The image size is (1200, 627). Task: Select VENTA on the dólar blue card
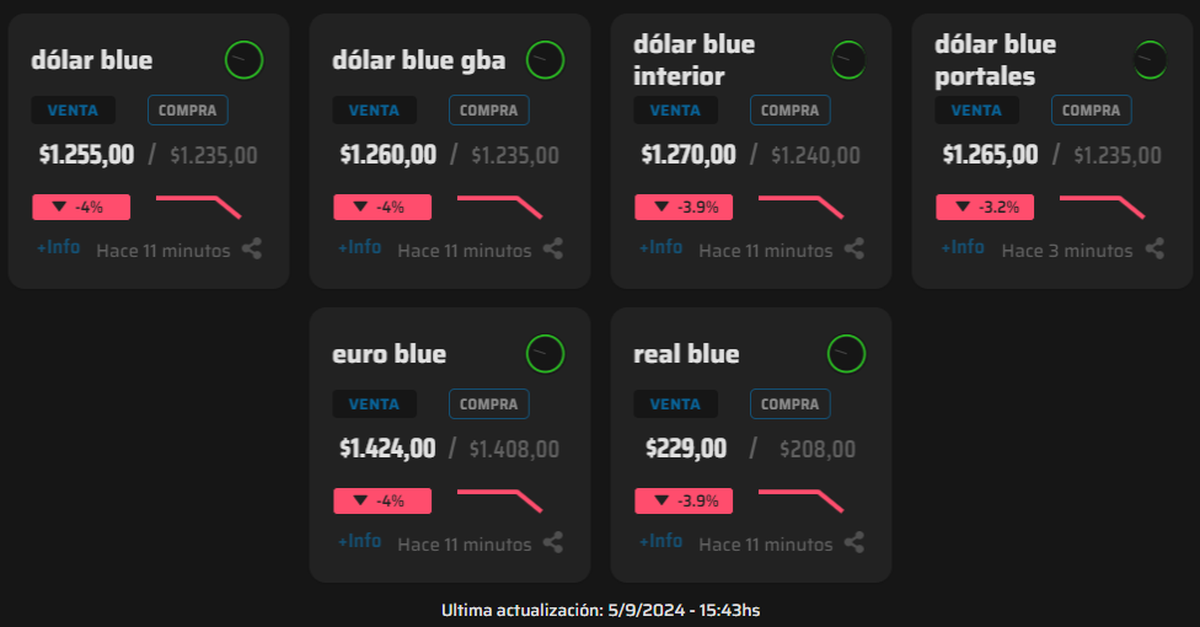tap(73, 110)
